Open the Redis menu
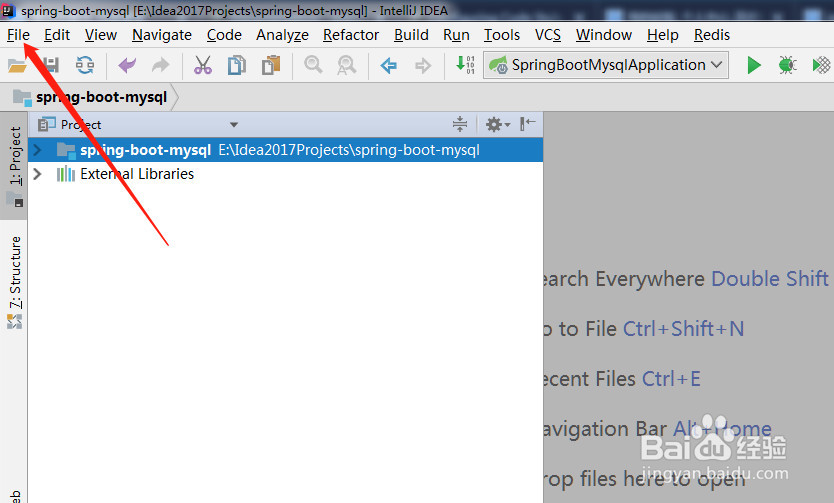The width and height of the screenshot is (834, 503). (712, 35)
